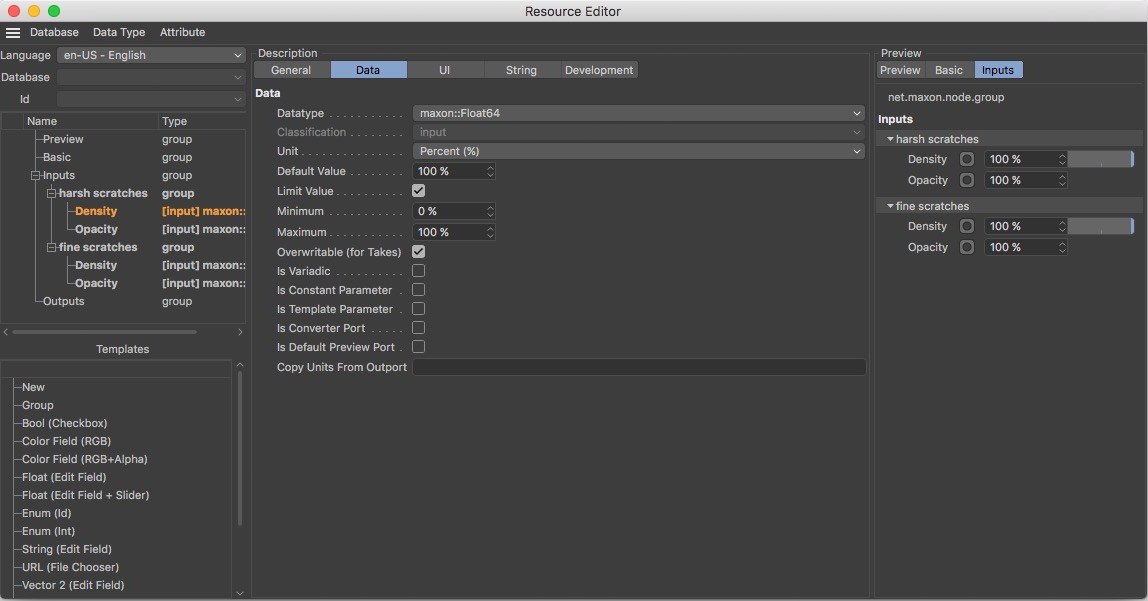Open the Datatype dropdown
The image size is (1148, 601).
click(638, 113)
